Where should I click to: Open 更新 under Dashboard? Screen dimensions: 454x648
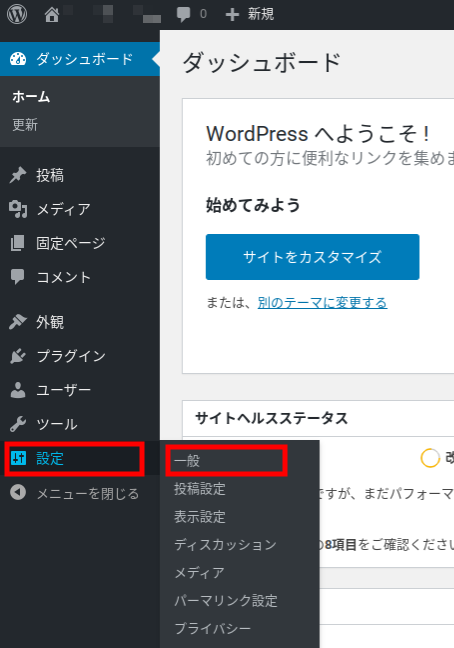pyautogui.click(x=25, y=124)
